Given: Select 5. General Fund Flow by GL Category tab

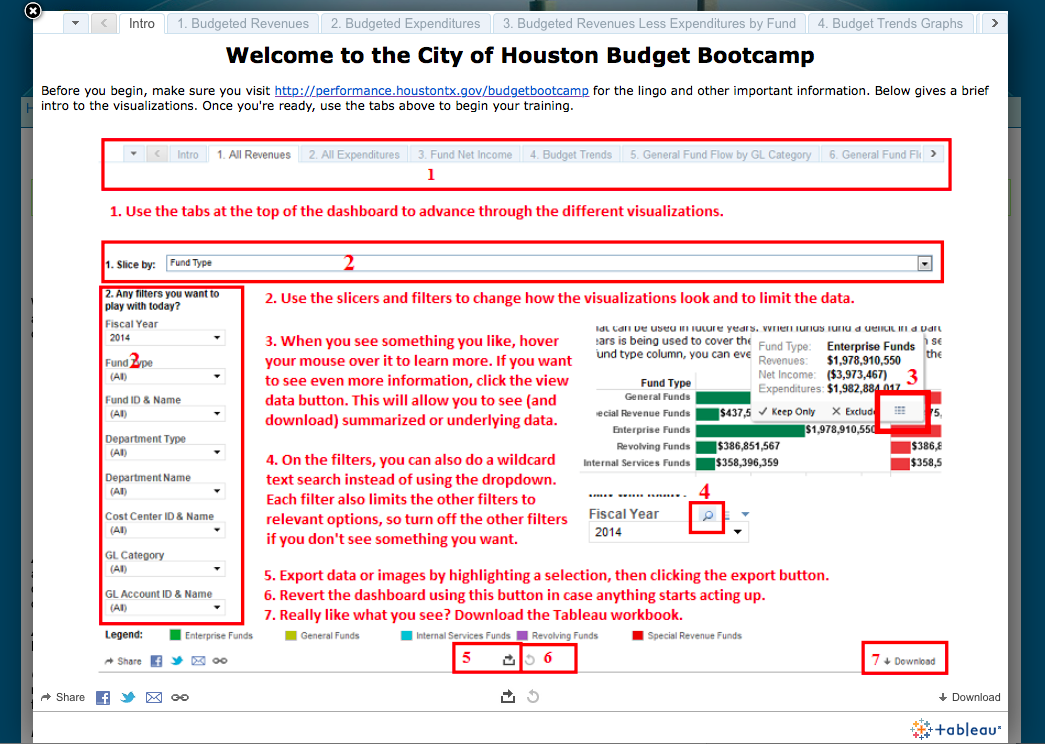Looking at the screenshot, I should tap(720, 155).
